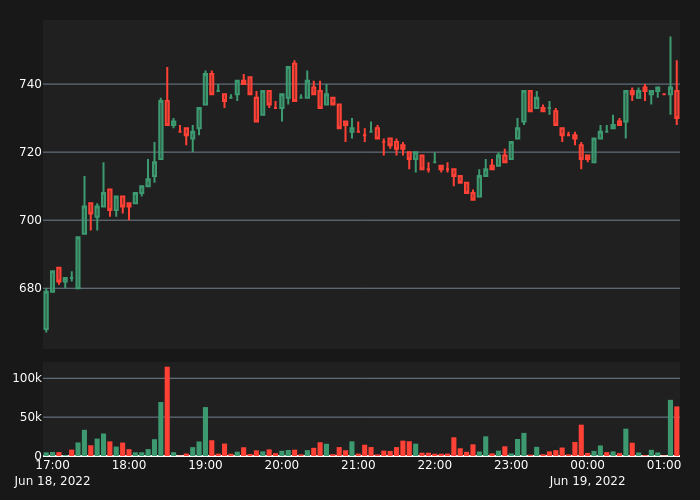Click the 20:00 time axis label
Viewport: 700px width, 500px height.
coord(282,465)
